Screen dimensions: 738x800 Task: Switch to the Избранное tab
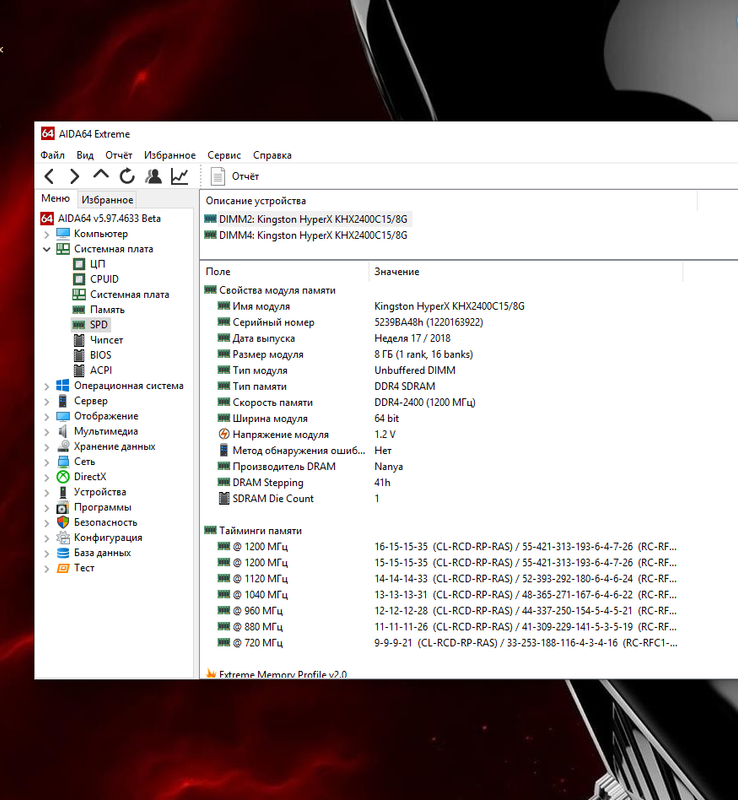(107, 199)
